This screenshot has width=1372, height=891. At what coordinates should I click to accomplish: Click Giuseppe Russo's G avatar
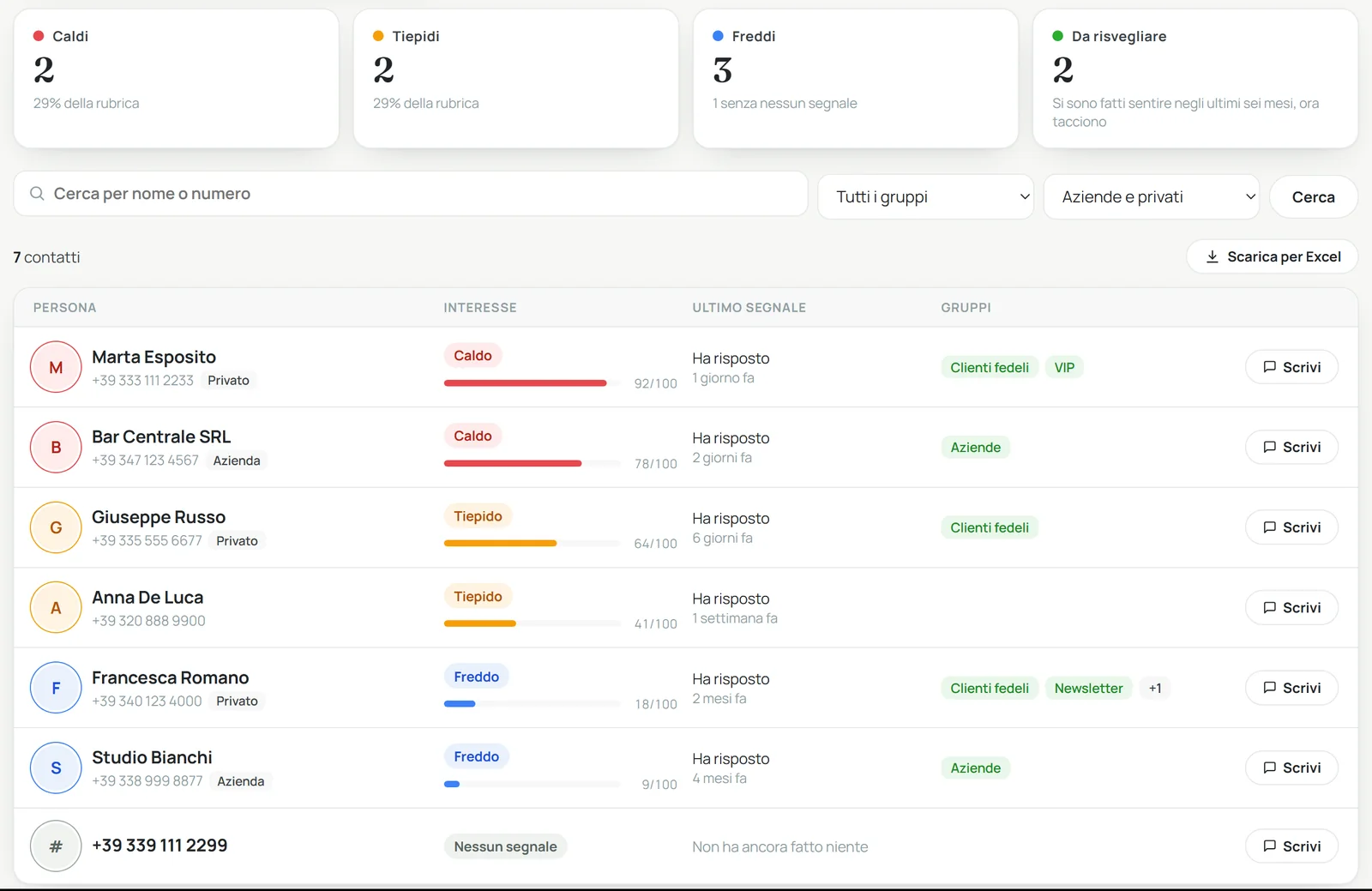click(x=56, y=527)
